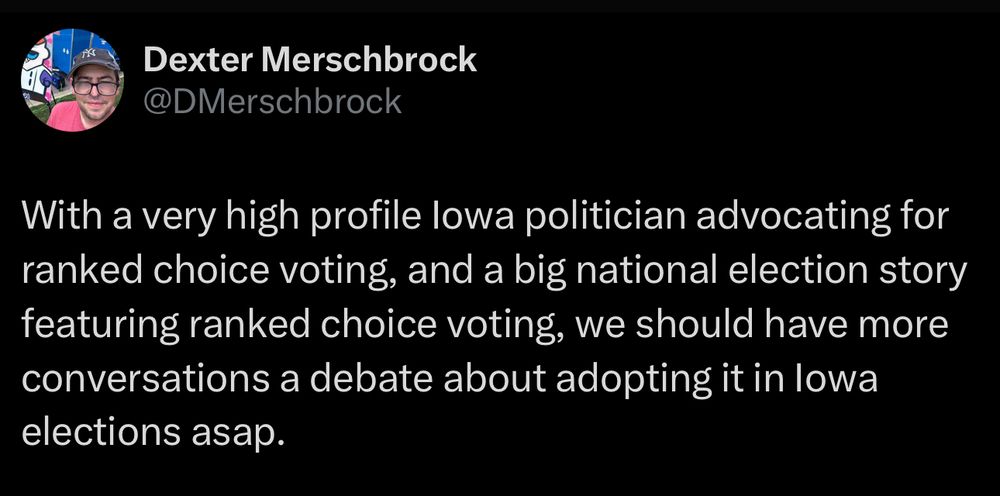The height and width of the screenshot is (496, 1000).
Task: Open Dexter Merschbrock's profile picture
Action: pyautogui.click(x=71, y=80)
